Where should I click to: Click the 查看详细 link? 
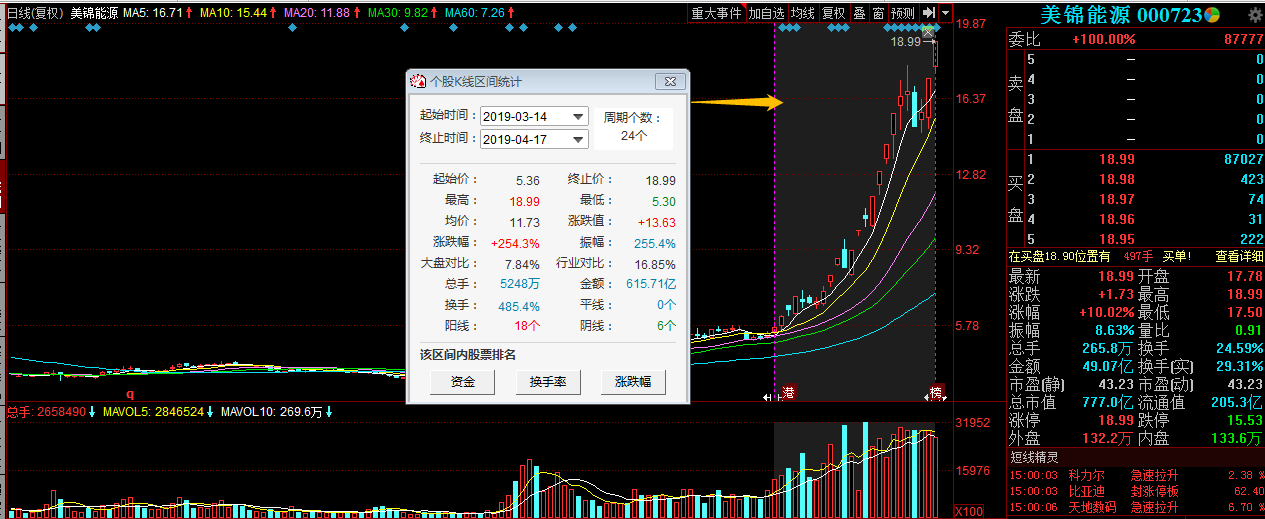tap(1239, 257)
